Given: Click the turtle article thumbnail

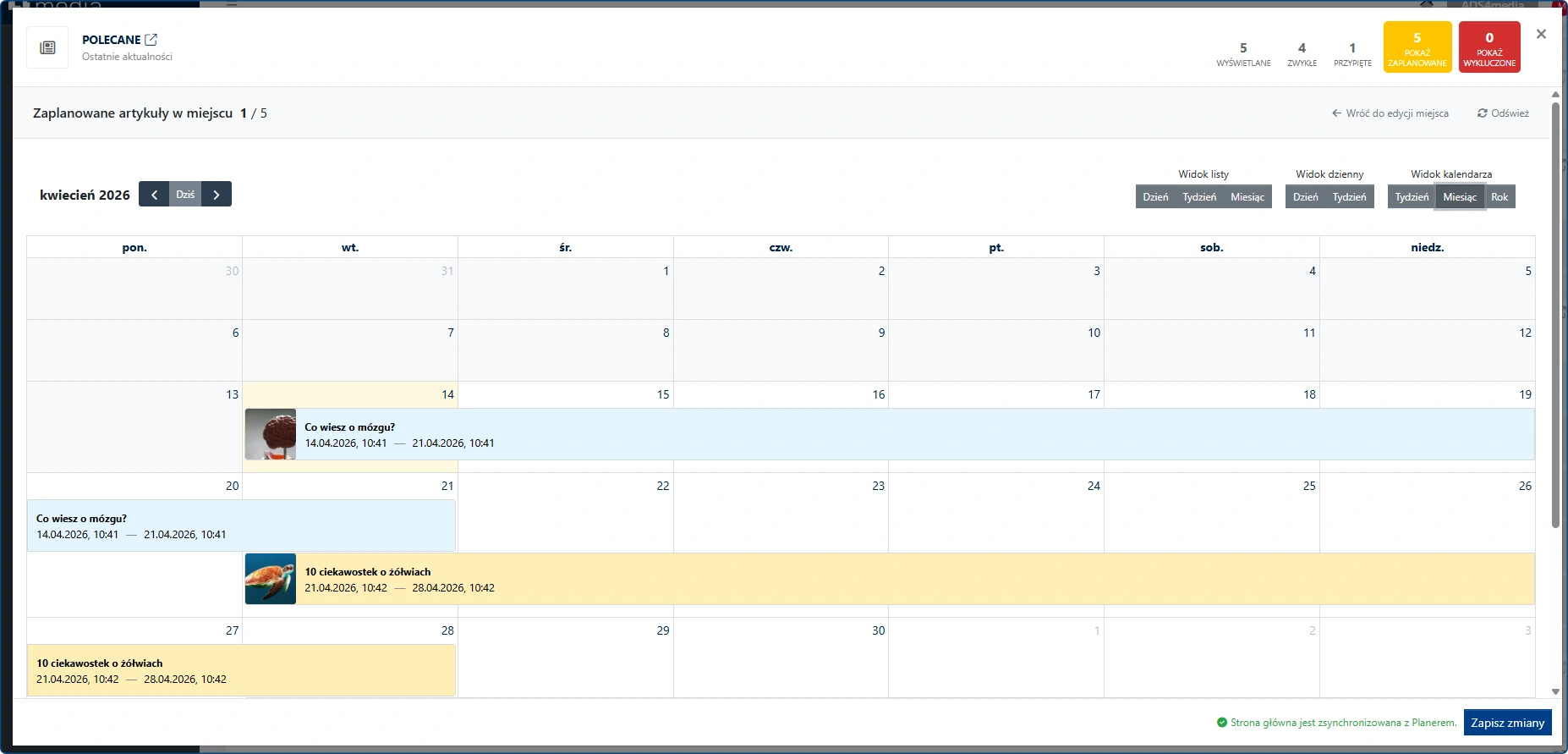Looking at the screenshot, I should click(x=271, y=579).
